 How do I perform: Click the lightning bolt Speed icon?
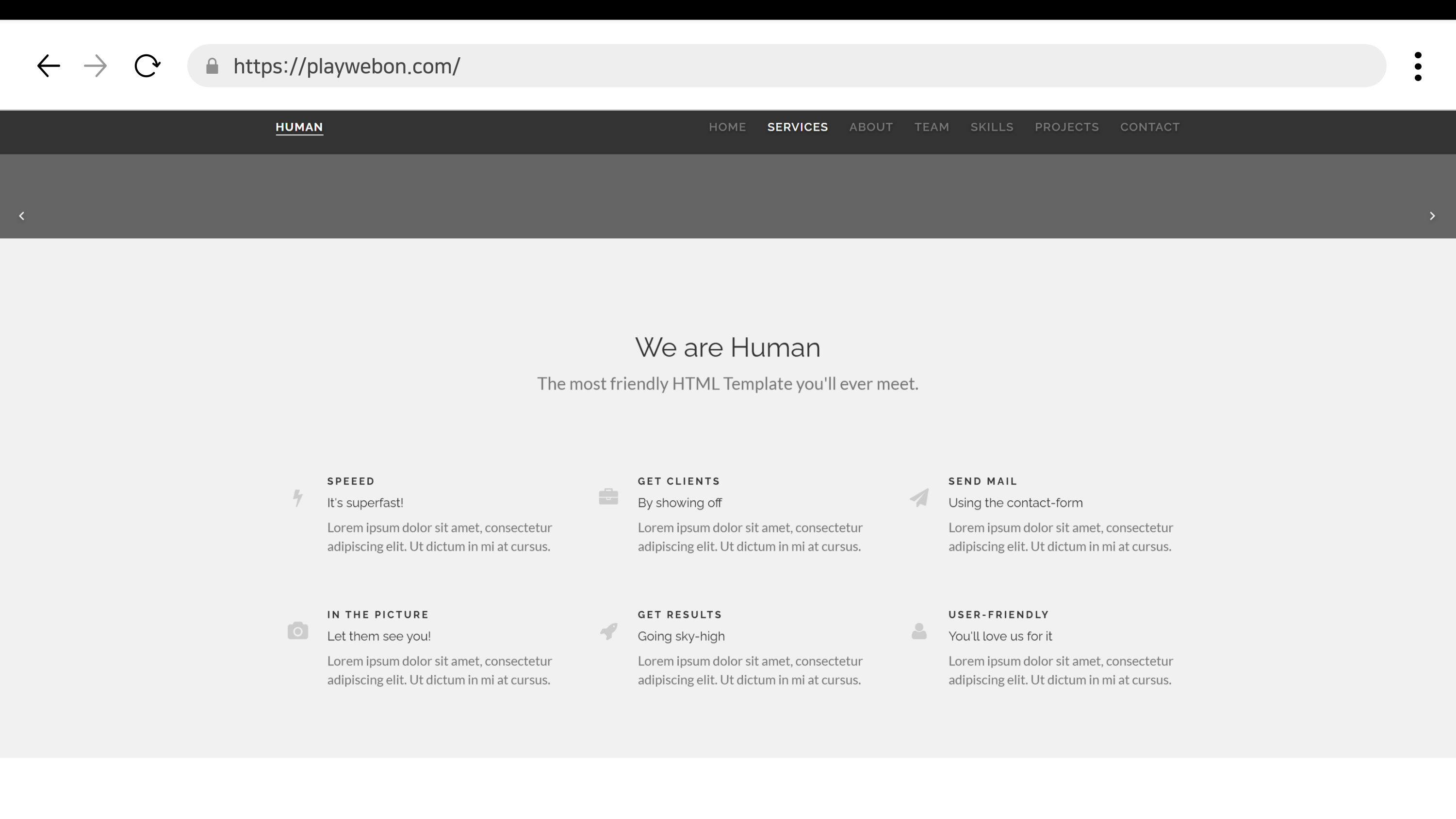pos(298,498)
